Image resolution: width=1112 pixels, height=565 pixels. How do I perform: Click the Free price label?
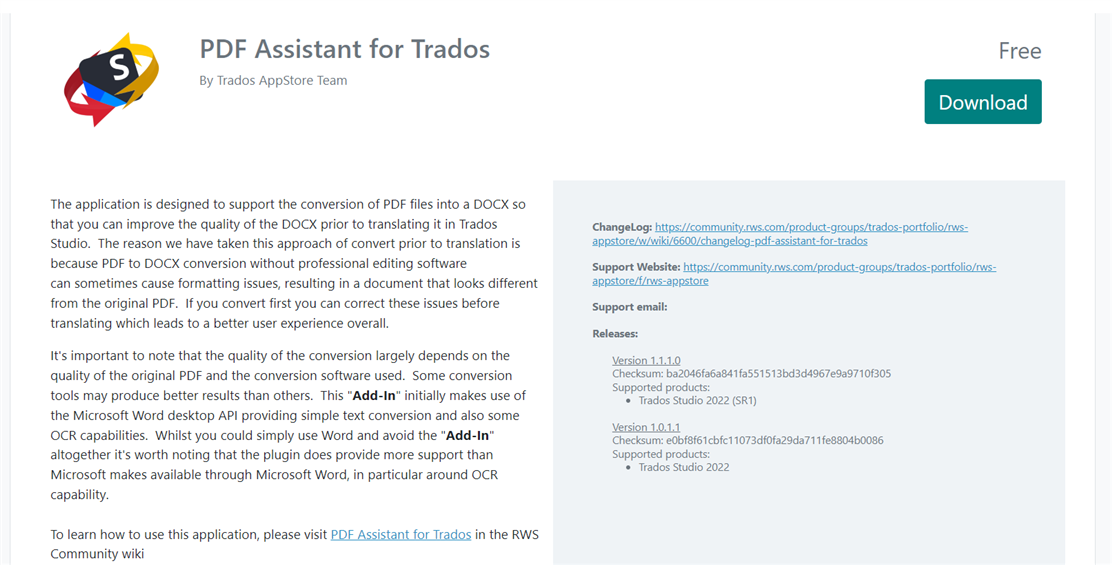(x=1019, y=51)
